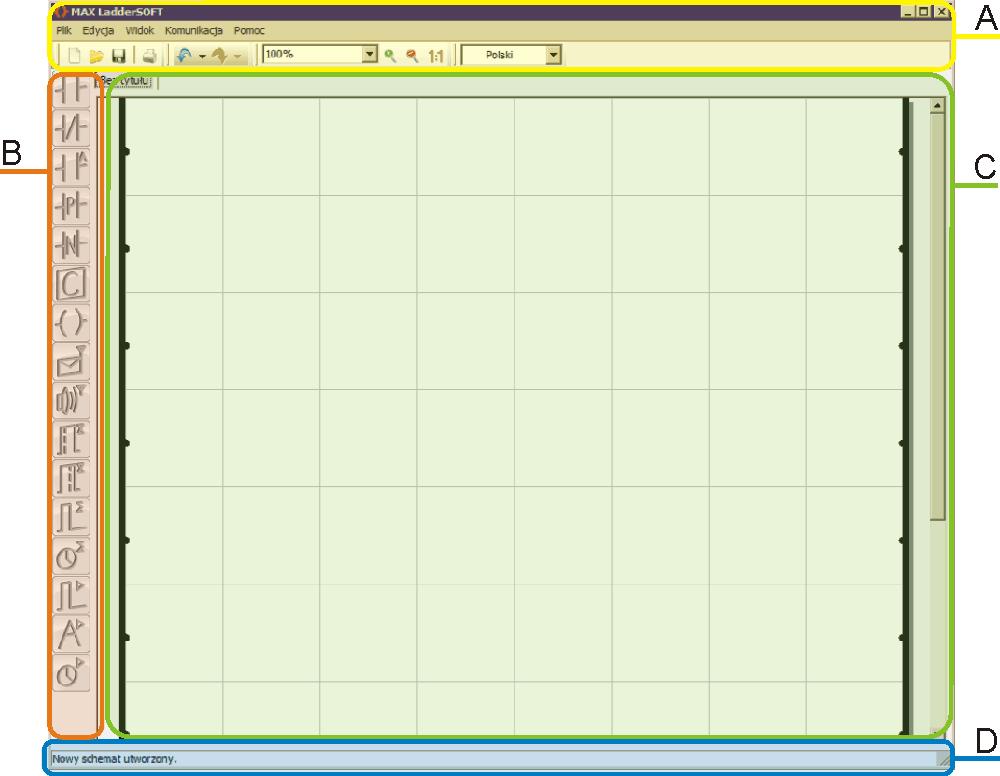1000x776 pixels.
Task: Select the pulse with dashed right edge tool
Action: (x=71, y=478)
